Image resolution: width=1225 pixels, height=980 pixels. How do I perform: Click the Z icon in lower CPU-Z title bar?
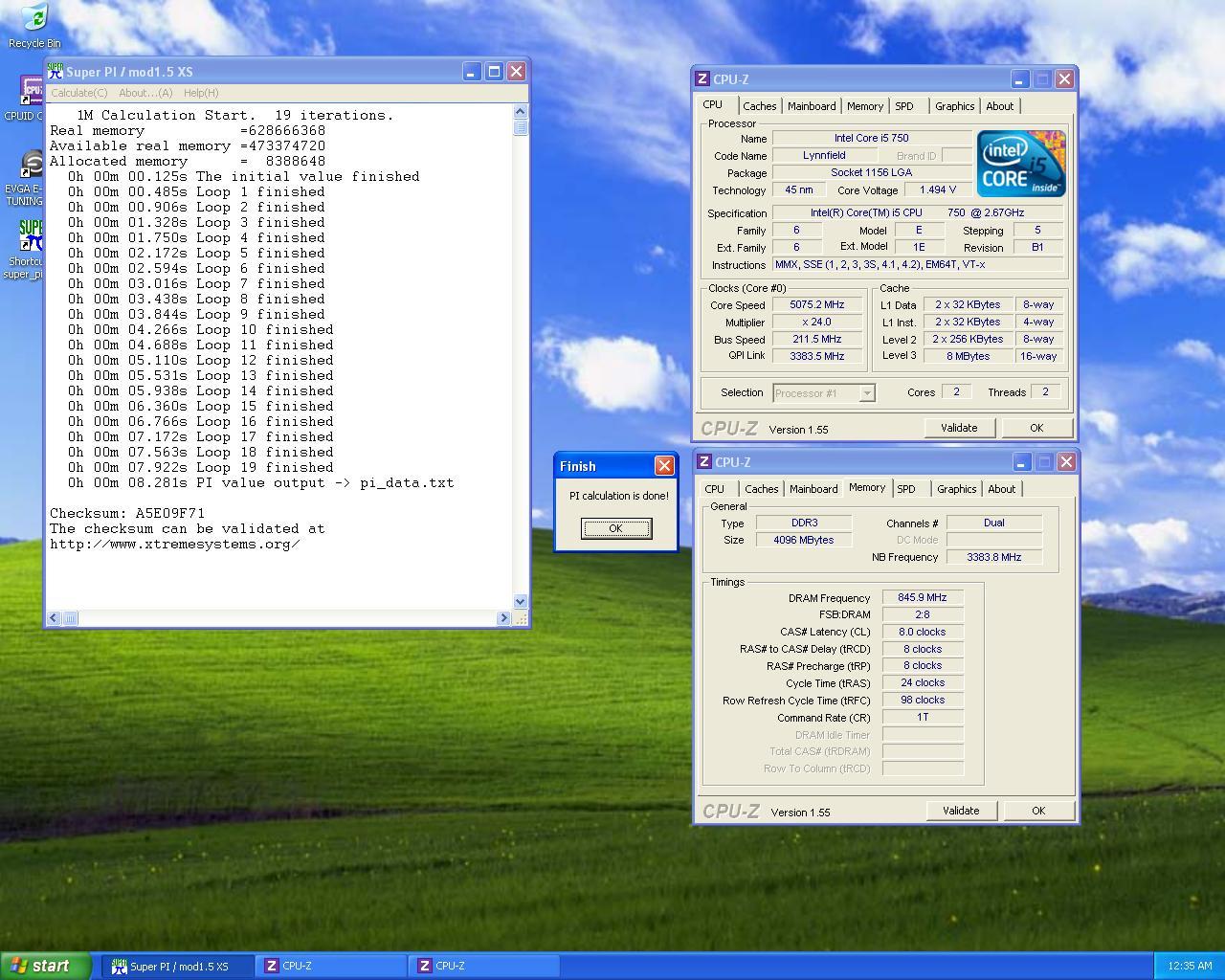point(704,462)
